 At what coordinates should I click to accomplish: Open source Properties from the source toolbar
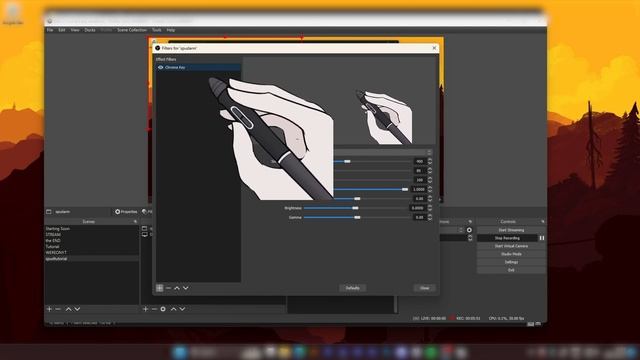pos(126,212)
